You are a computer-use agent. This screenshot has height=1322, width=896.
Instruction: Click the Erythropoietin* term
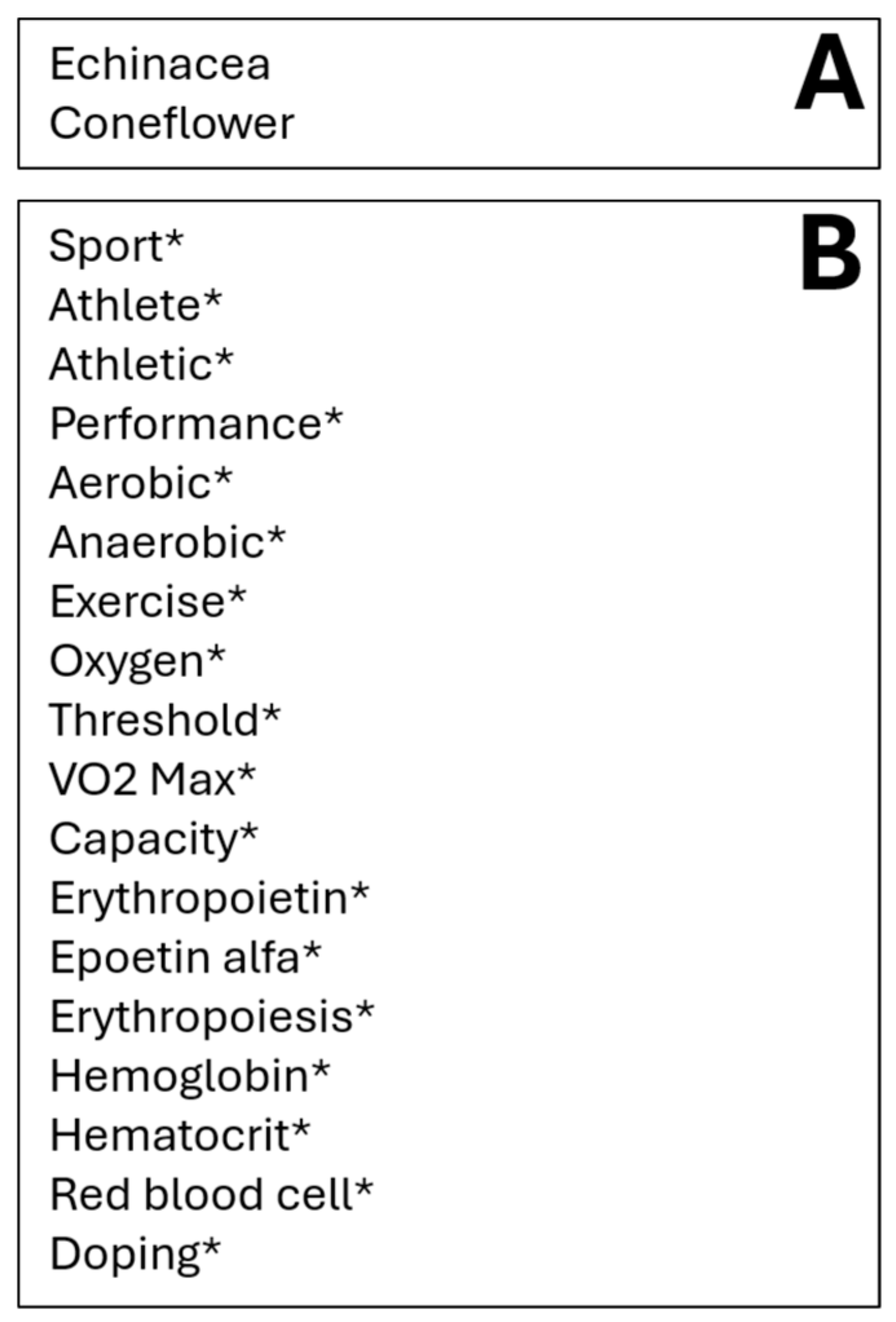pos(209,898)
